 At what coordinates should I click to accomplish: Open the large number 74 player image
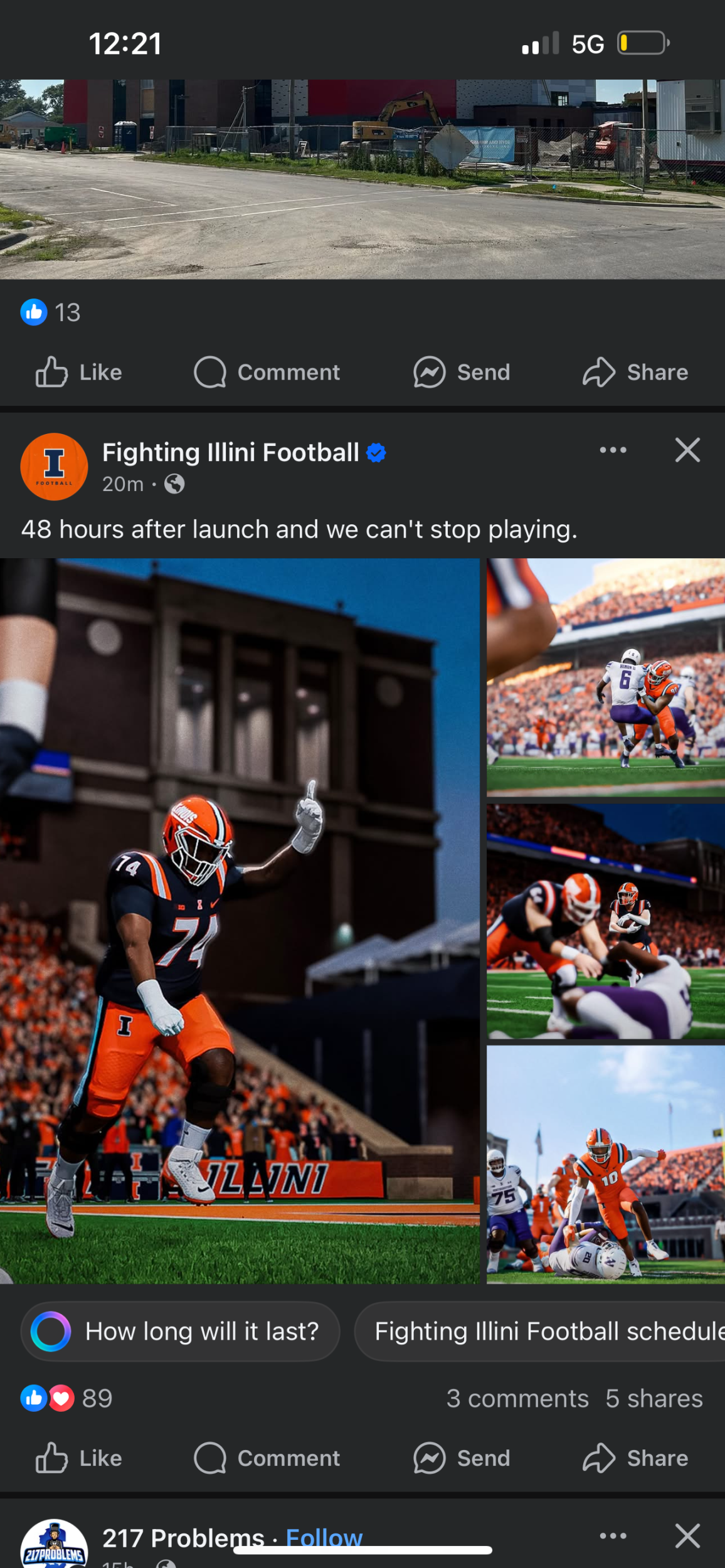click(240, 920)
